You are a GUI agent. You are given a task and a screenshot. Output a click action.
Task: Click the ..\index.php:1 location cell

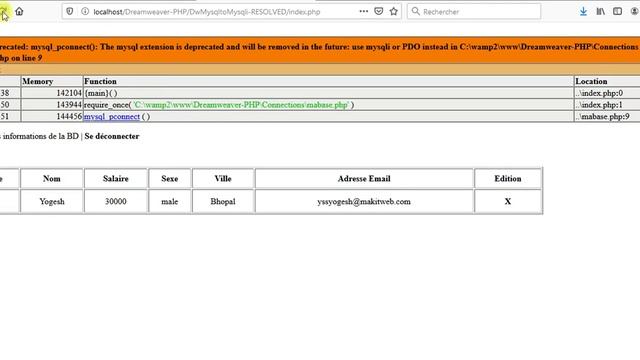[607, 105]
